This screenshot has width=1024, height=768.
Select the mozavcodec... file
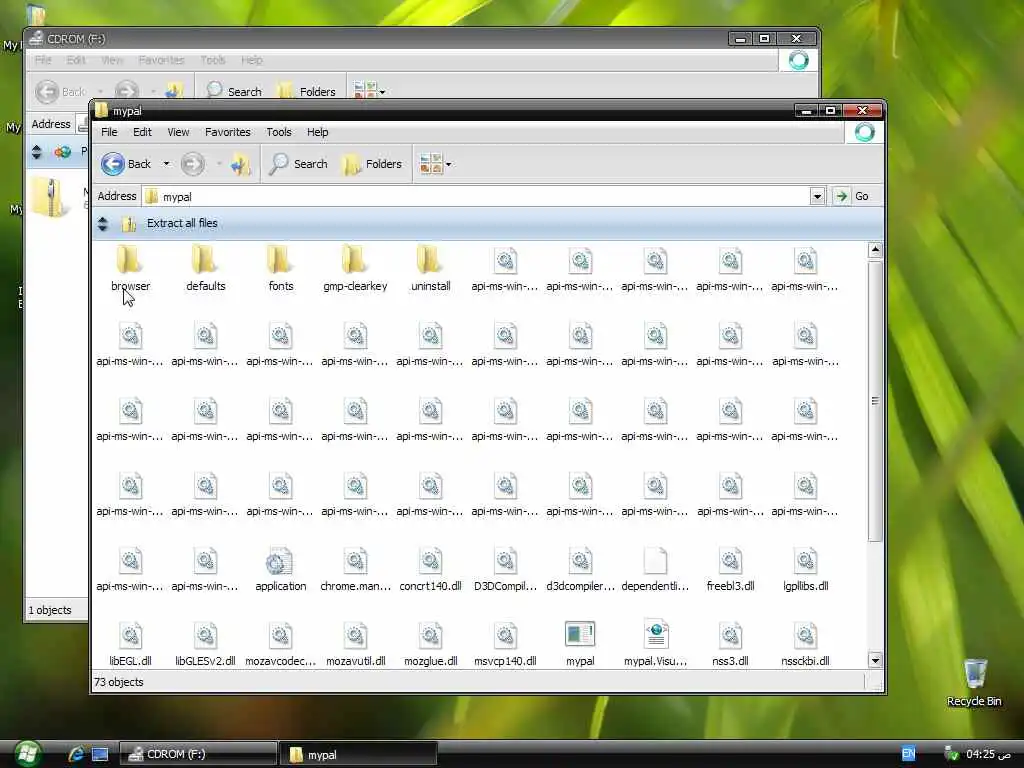(280, 645)
